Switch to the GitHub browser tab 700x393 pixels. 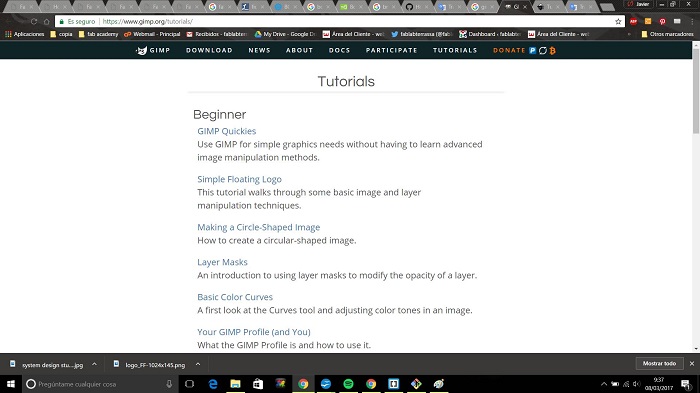(x=413, y=7)
